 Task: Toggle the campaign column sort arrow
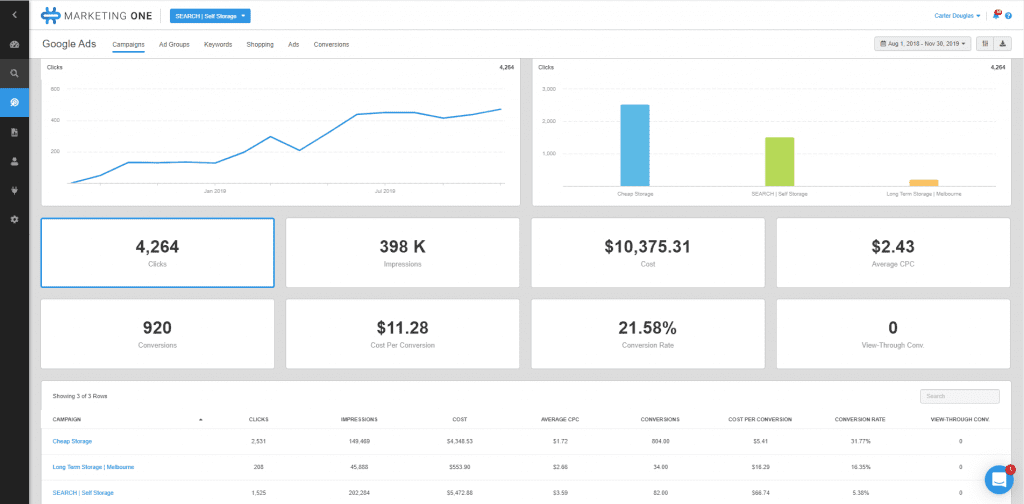click(200, 419)
